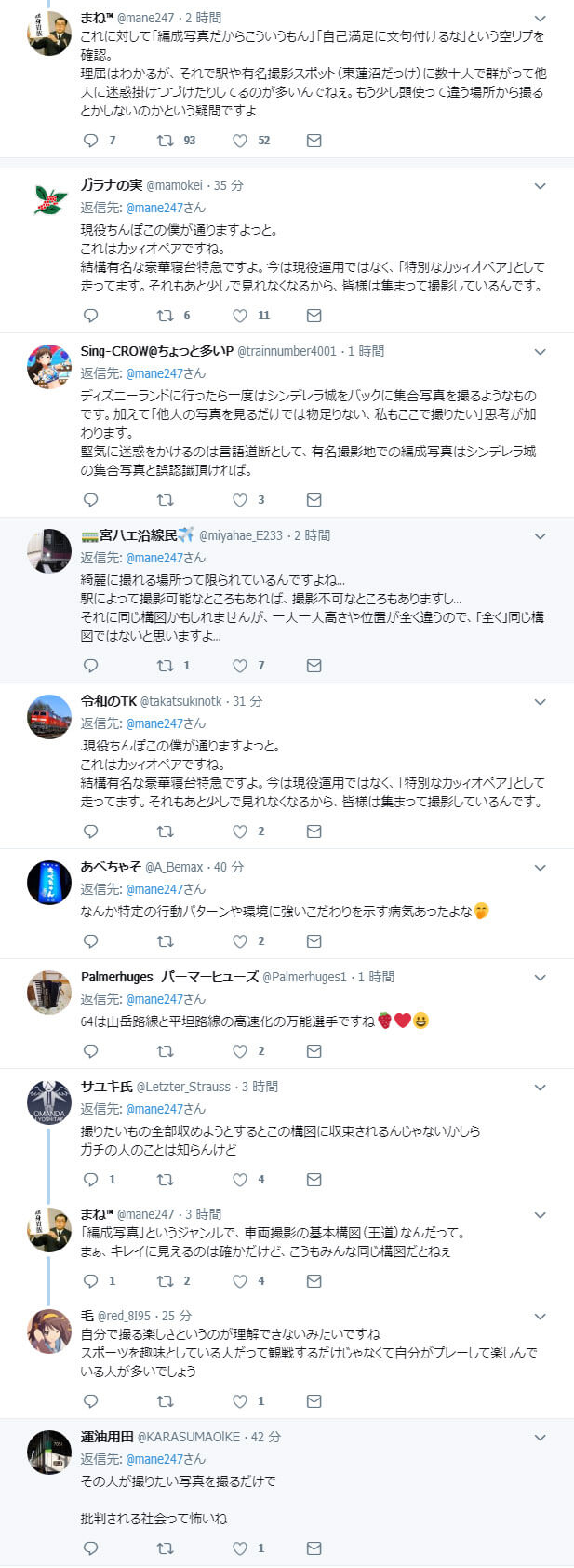Visit the @takatsukinotk profile handle

(x=181, y=701)
